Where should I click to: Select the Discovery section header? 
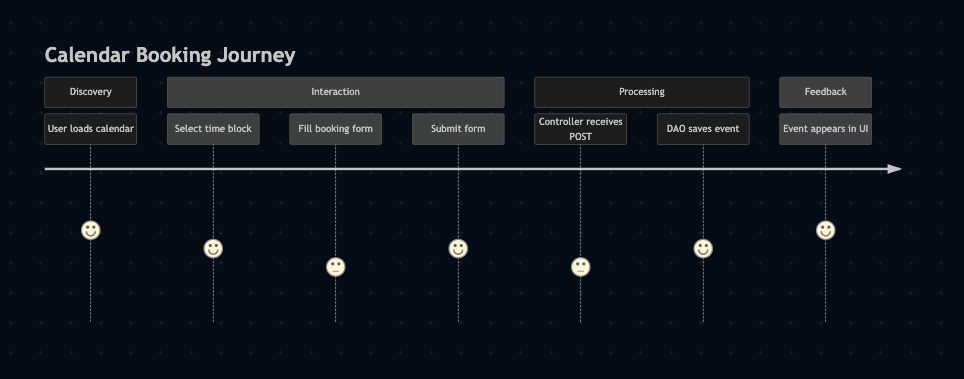point(90,92)
